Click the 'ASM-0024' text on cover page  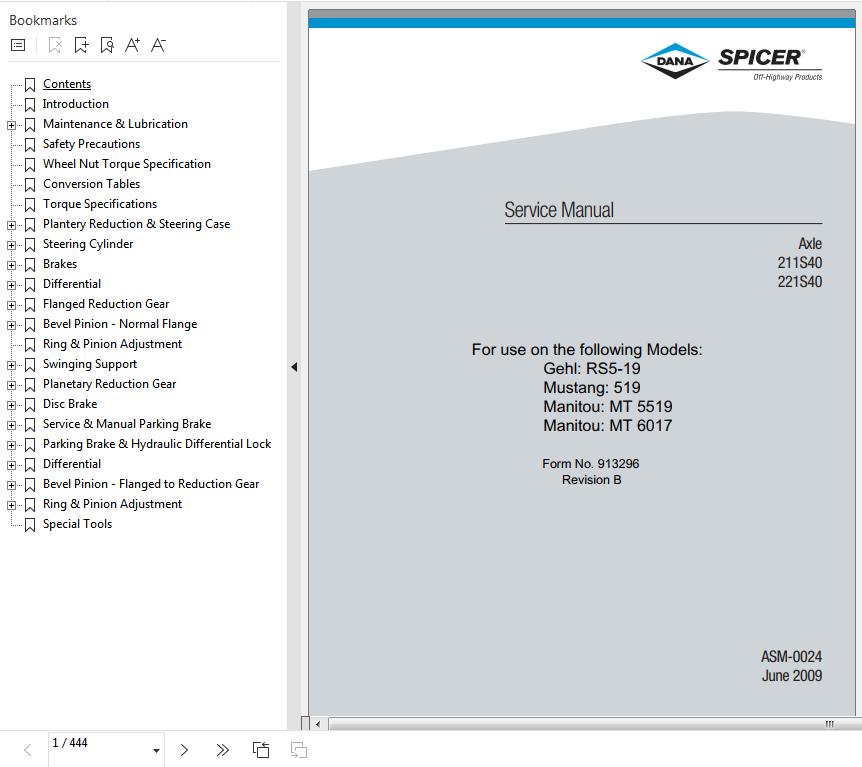point(791,656)
